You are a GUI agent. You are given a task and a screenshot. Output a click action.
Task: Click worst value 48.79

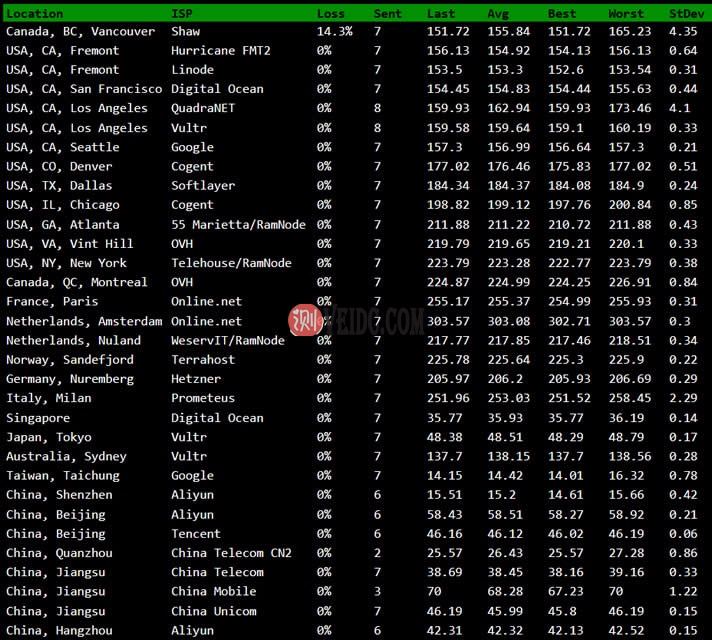click(x=626, y=437)
